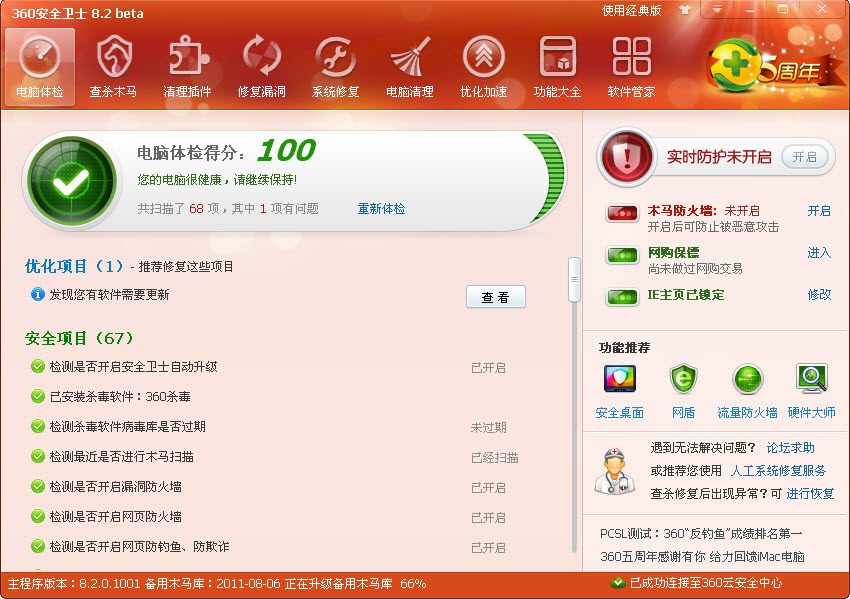850x599 pixels.
Task: Click the scan list scrollbar thumb
Action: pyautogui.click(x=574, y=280)
